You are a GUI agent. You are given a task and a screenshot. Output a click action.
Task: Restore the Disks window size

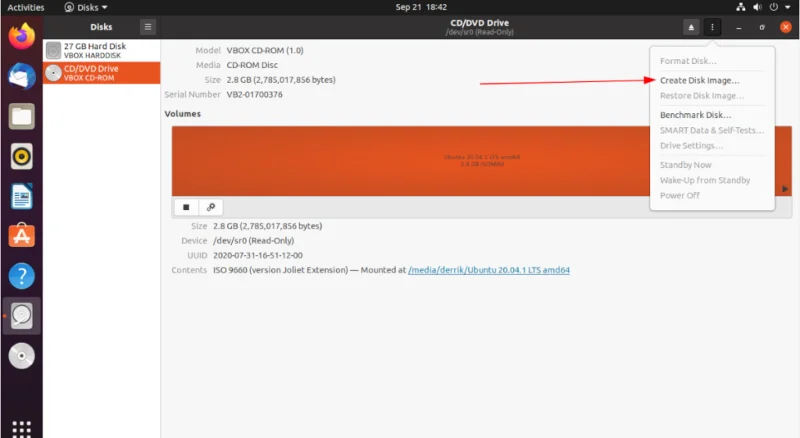[x=762, y=28]
